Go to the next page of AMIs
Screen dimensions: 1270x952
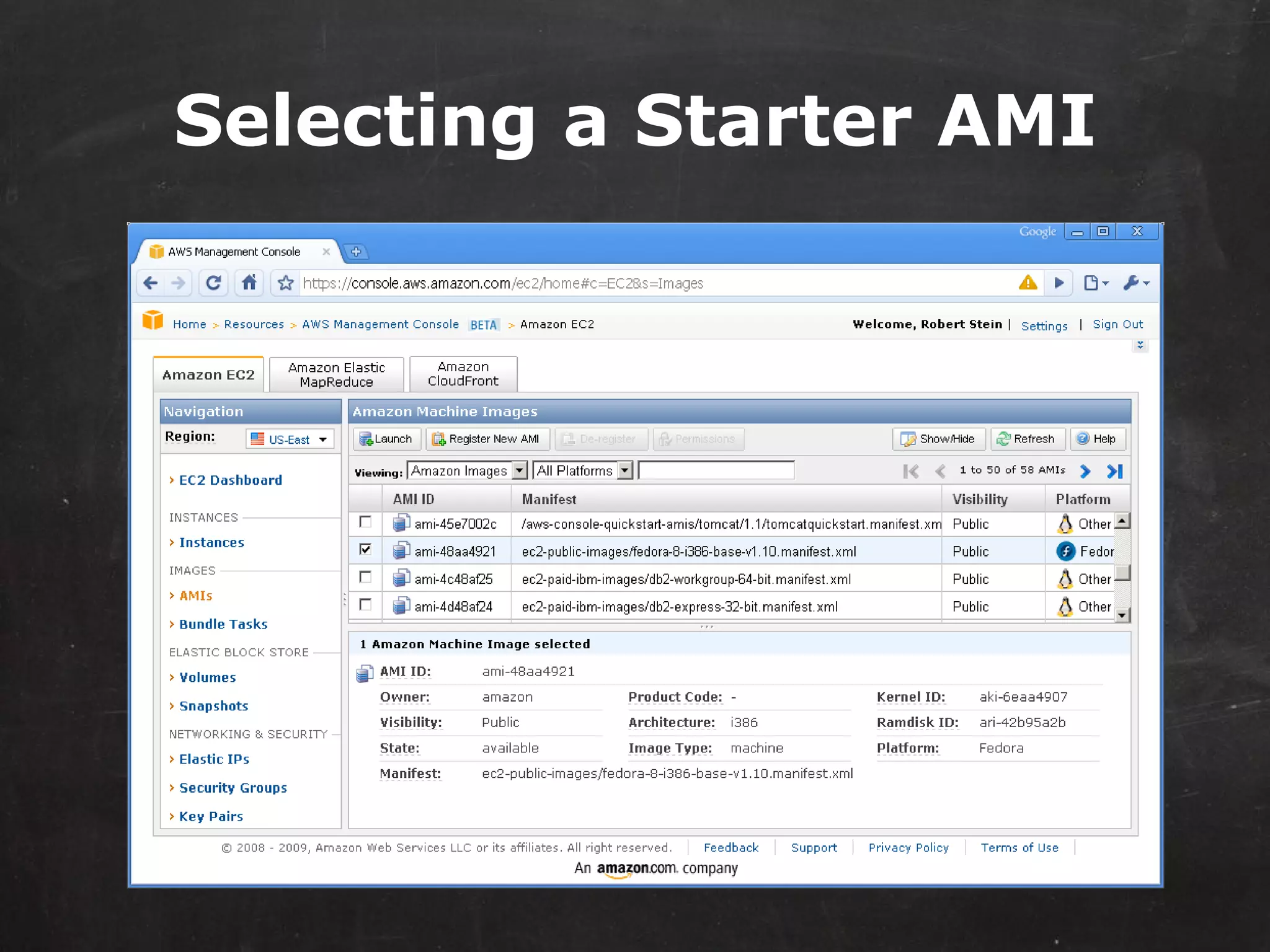pyautogui.click(x=1085, y=472)
